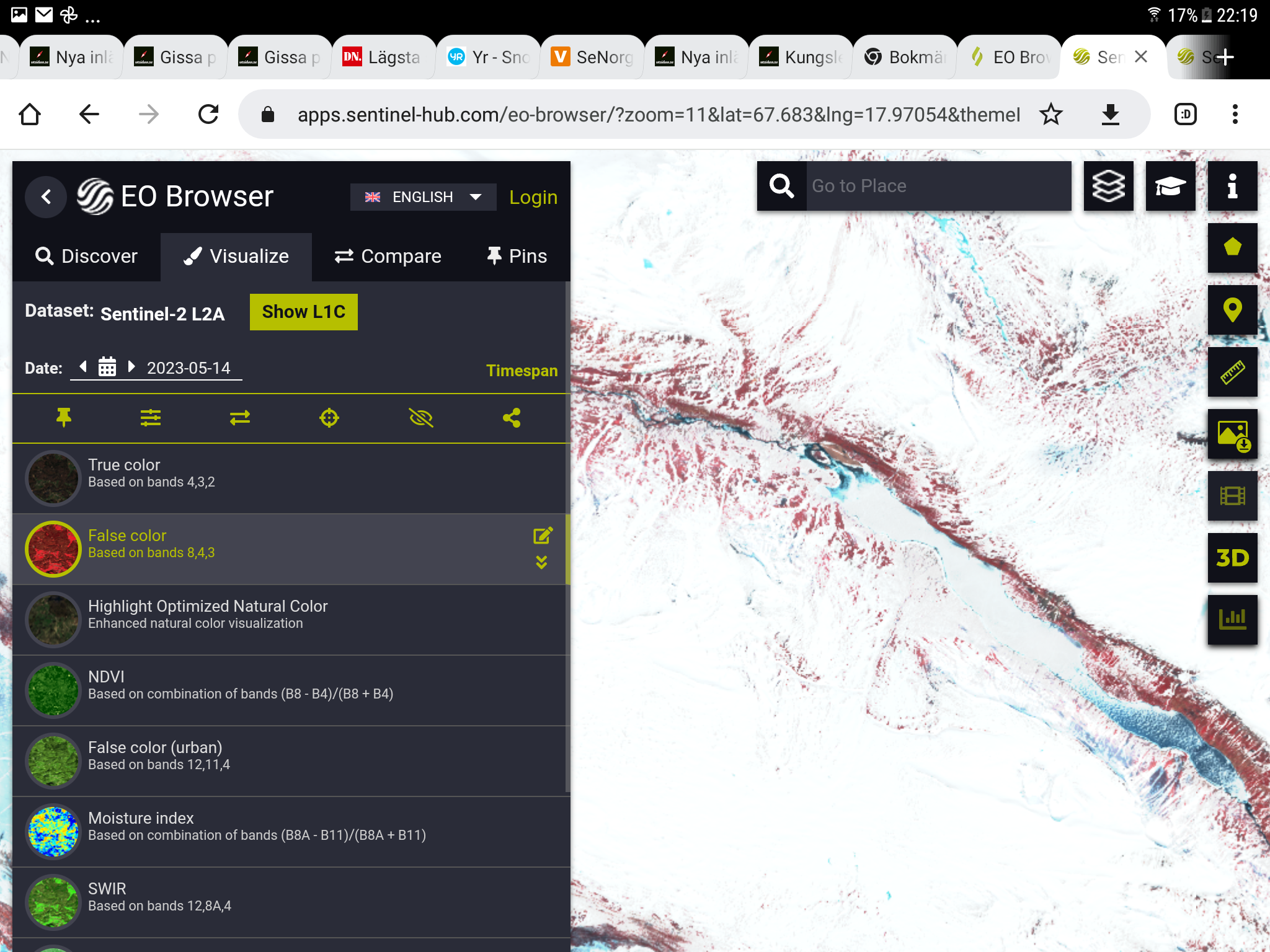Switch to the Pins tab
This screenshot has height=952, width=1270.
coord(517,256)
